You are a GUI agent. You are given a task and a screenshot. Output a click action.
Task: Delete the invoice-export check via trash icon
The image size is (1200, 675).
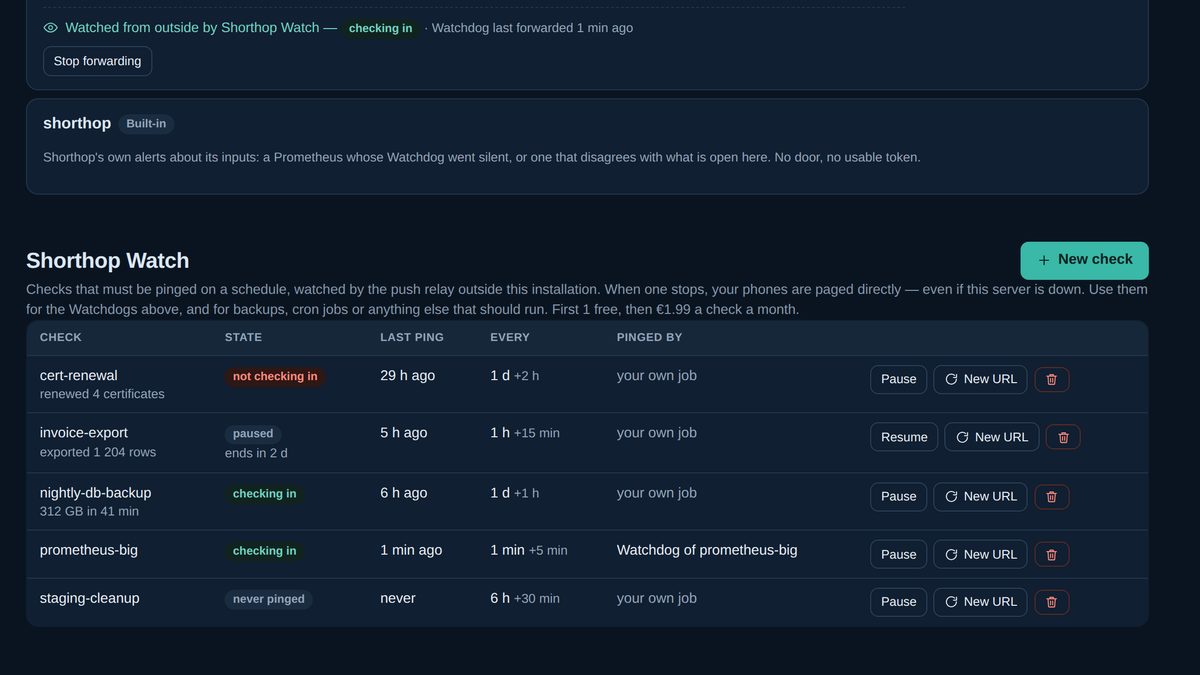coord(1063,437)
